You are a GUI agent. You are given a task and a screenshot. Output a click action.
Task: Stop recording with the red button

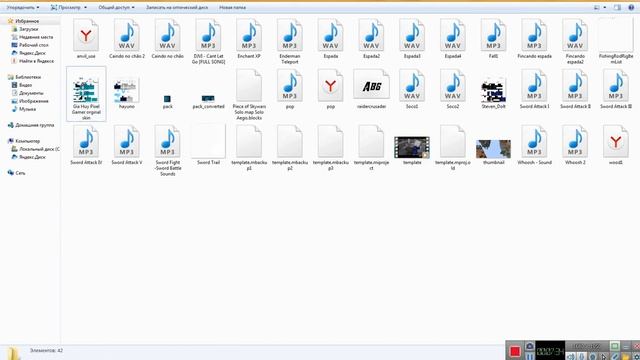(515, 351)
